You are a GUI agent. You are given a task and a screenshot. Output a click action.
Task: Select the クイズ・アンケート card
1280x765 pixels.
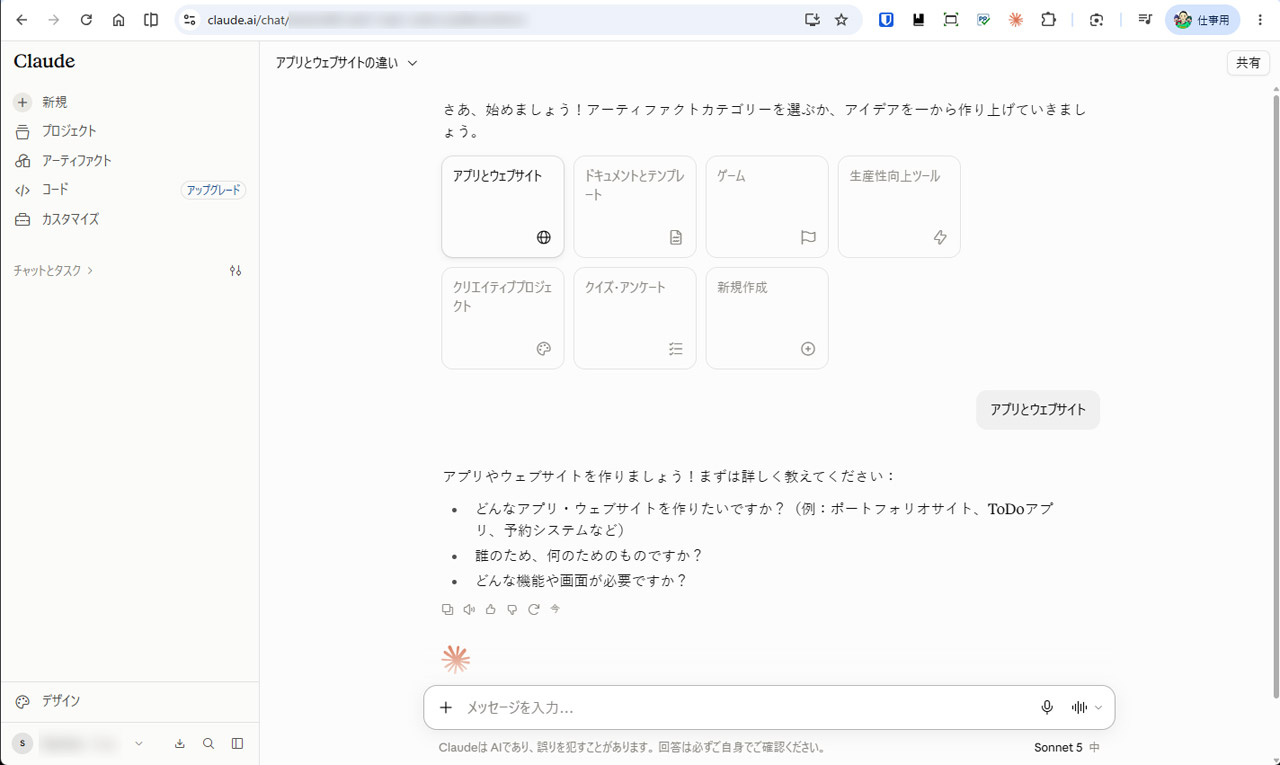pos(635,318)
